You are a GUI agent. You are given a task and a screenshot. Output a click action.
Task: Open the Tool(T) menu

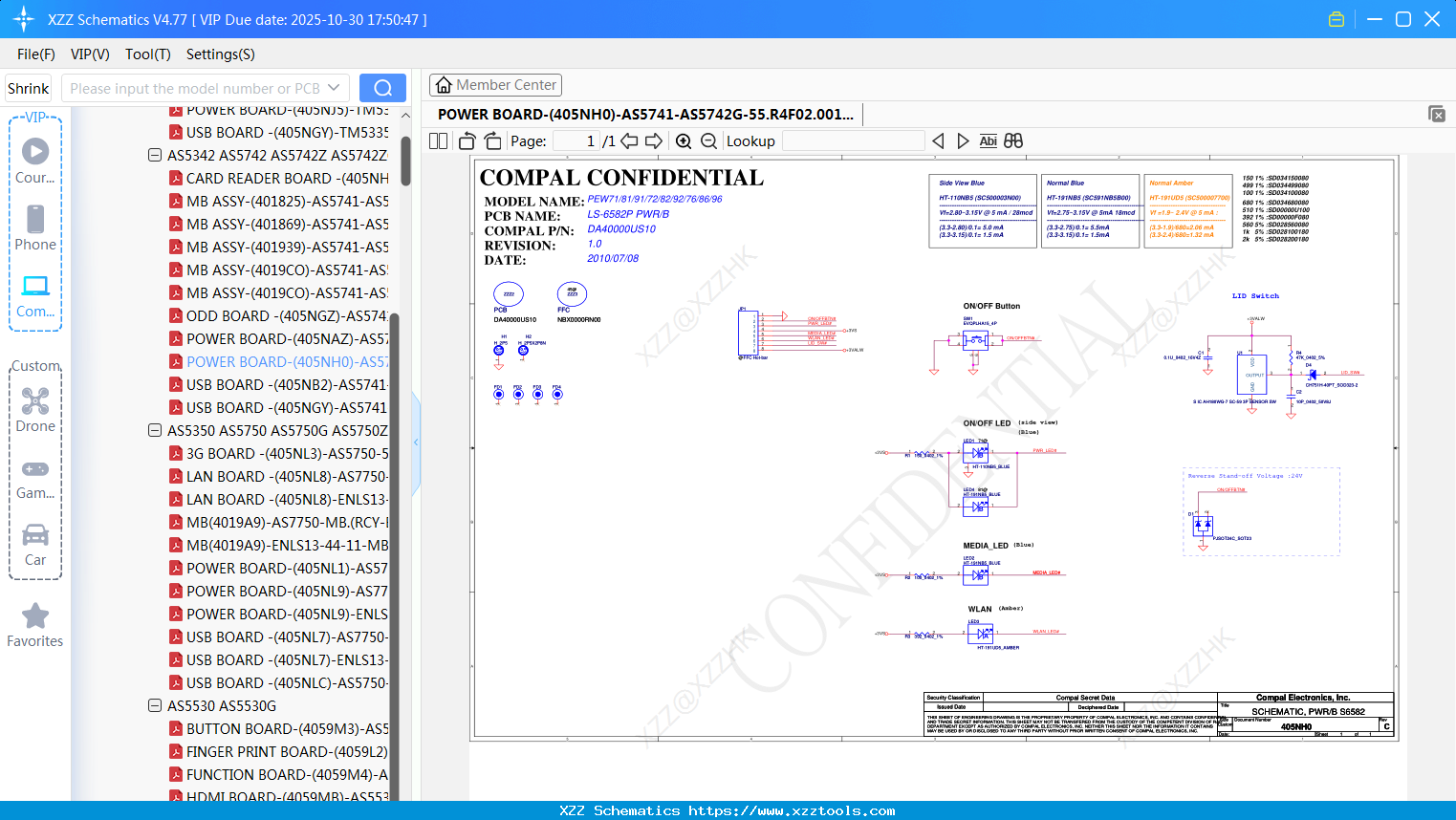[147, 54]
